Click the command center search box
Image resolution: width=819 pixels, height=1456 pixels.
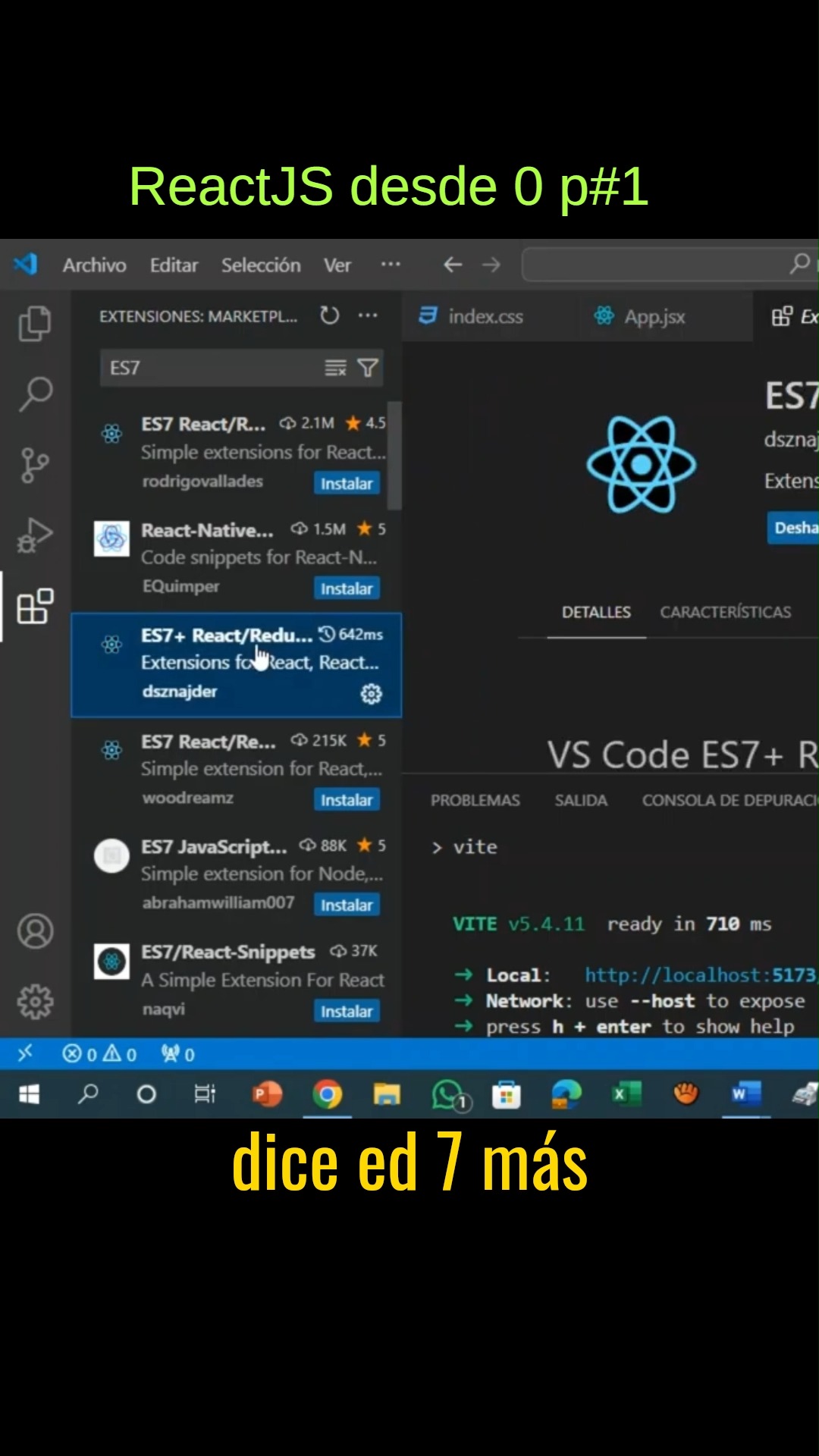tap(670, 264)
